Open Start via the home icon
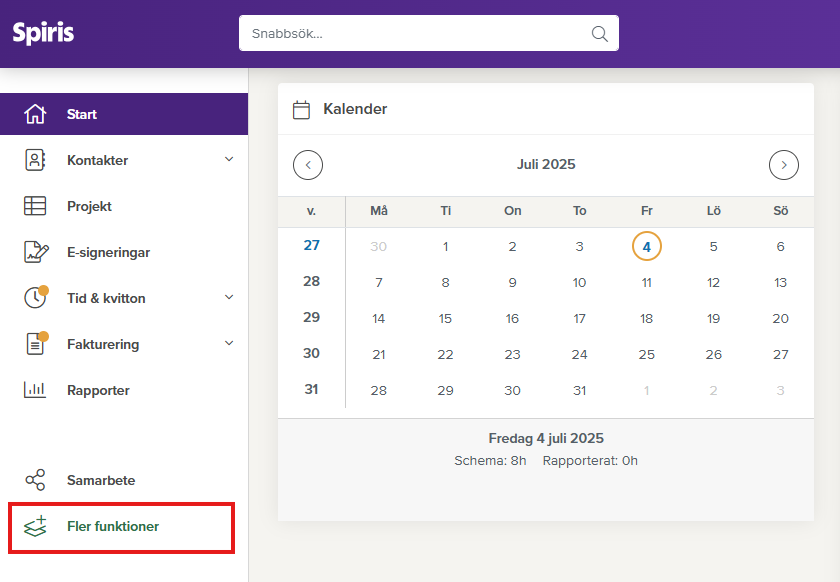 35,114
